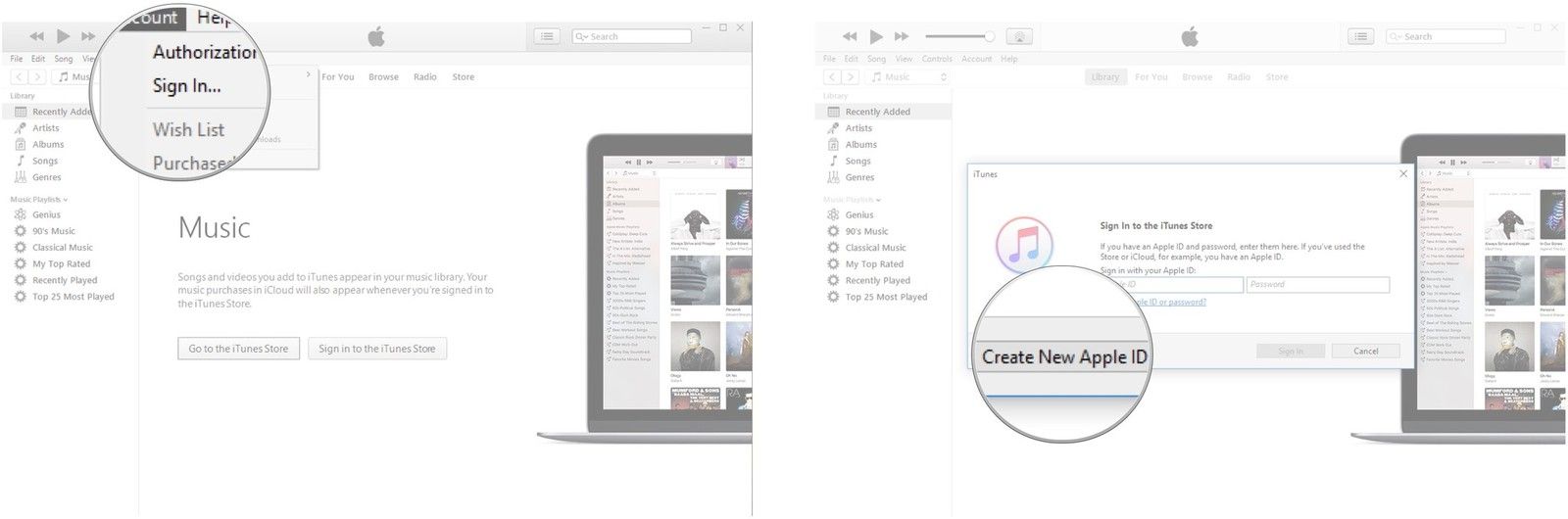Select Albums in right window sidebar

861,145
